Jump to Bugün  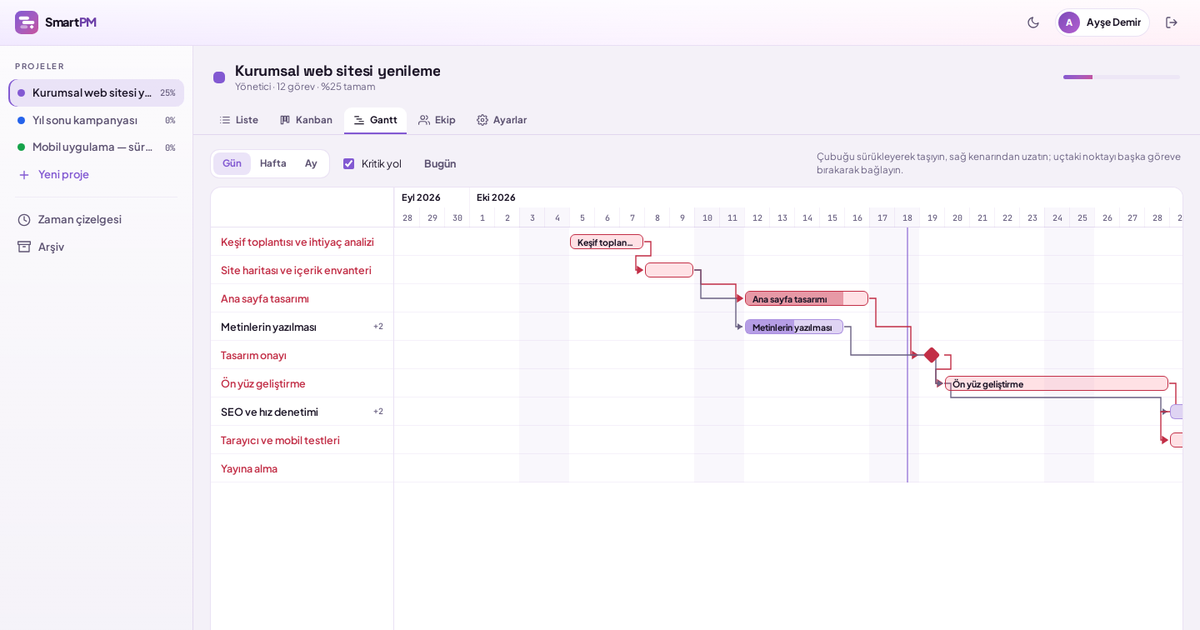click(x=440, y=163)
